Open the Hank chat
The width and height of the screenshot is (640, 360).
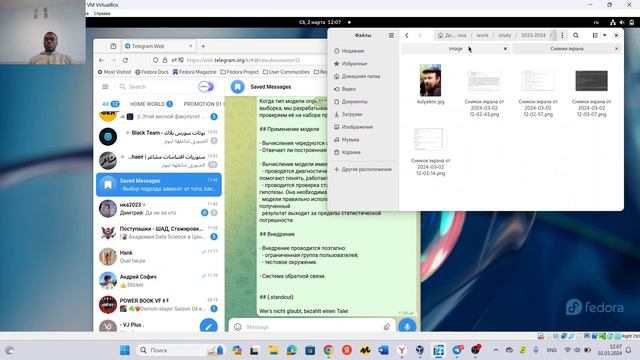click(159, 257)
